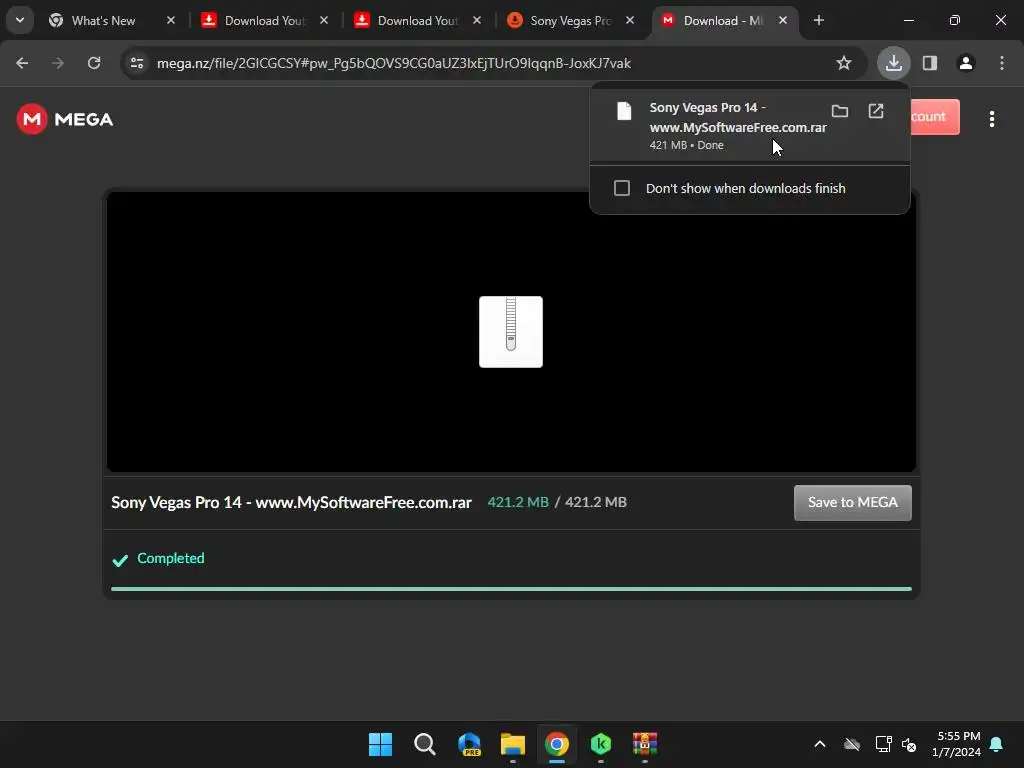The image size is (1024, 768).
Task: Toggle the Chrome downloads bubble icon
Action: (893, 63)
